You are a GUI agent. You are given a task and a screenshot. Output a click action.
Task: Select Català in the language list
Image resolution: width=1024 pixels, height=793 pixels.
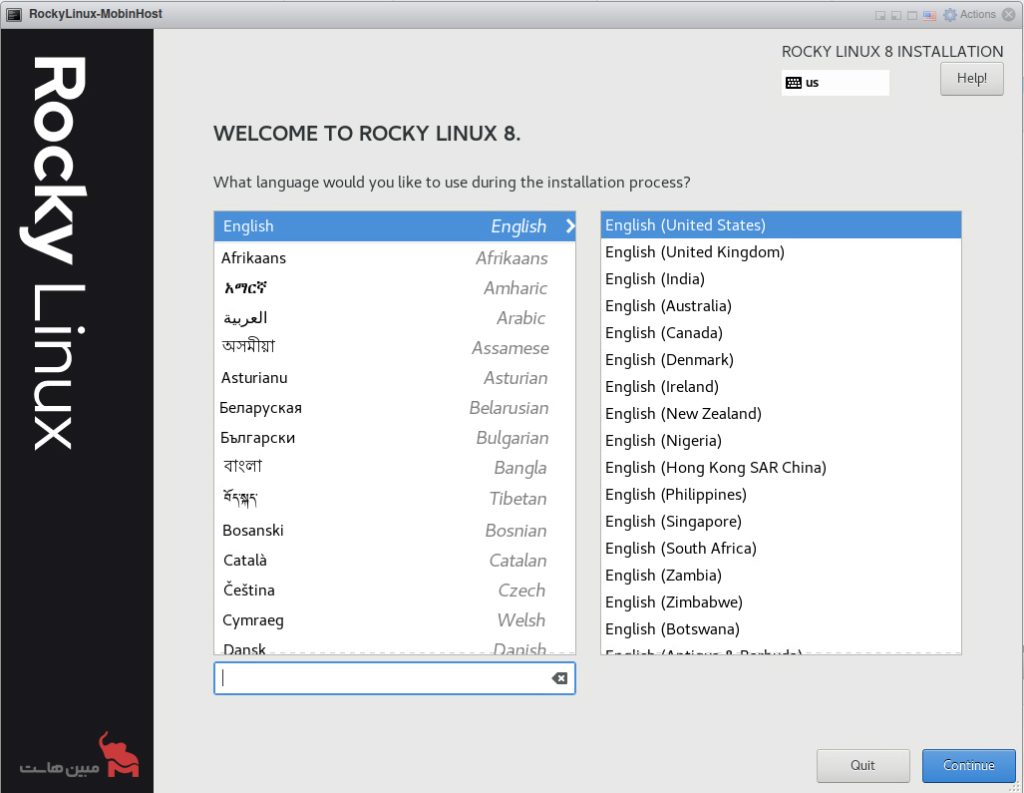point(394,560)
